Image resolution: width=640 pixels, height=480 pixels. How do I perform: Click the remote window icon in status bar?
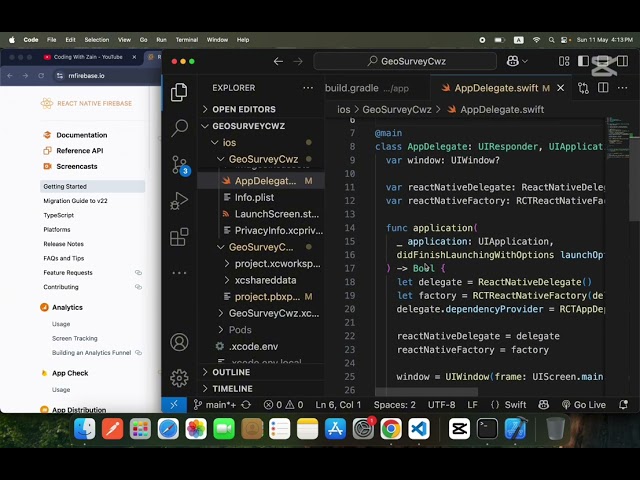tap(174, 404)
